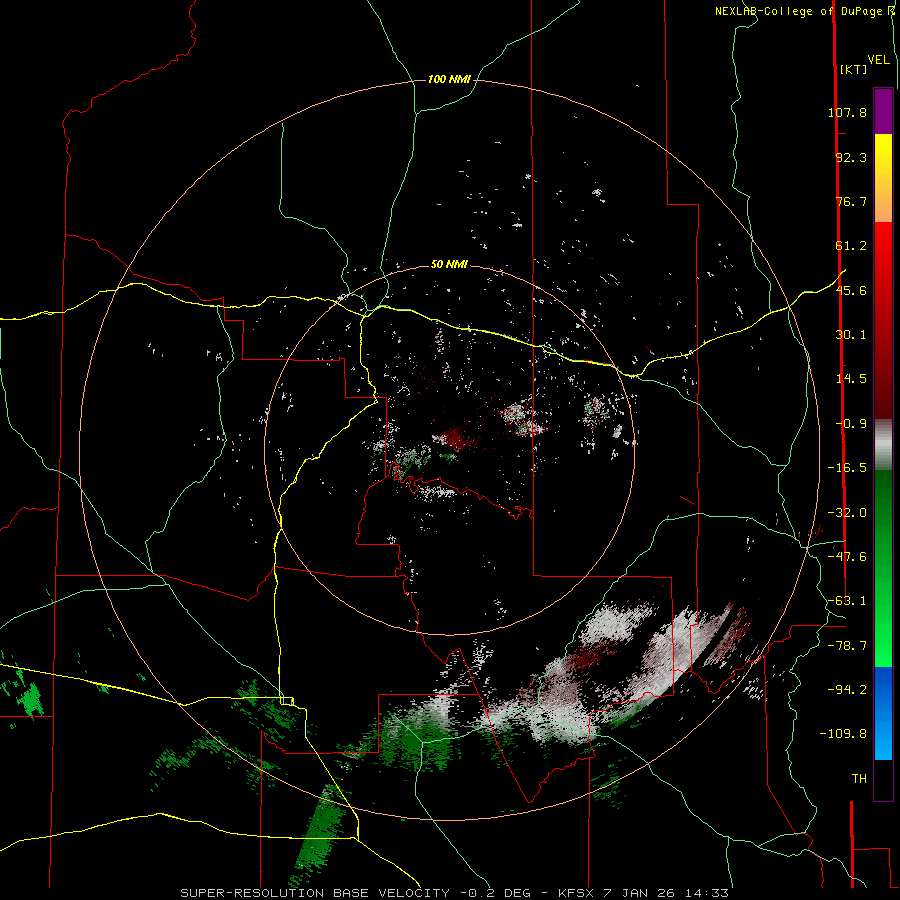The image size is (900, 900).
Task: Click the 76.7 legend value
Action: 851,201
